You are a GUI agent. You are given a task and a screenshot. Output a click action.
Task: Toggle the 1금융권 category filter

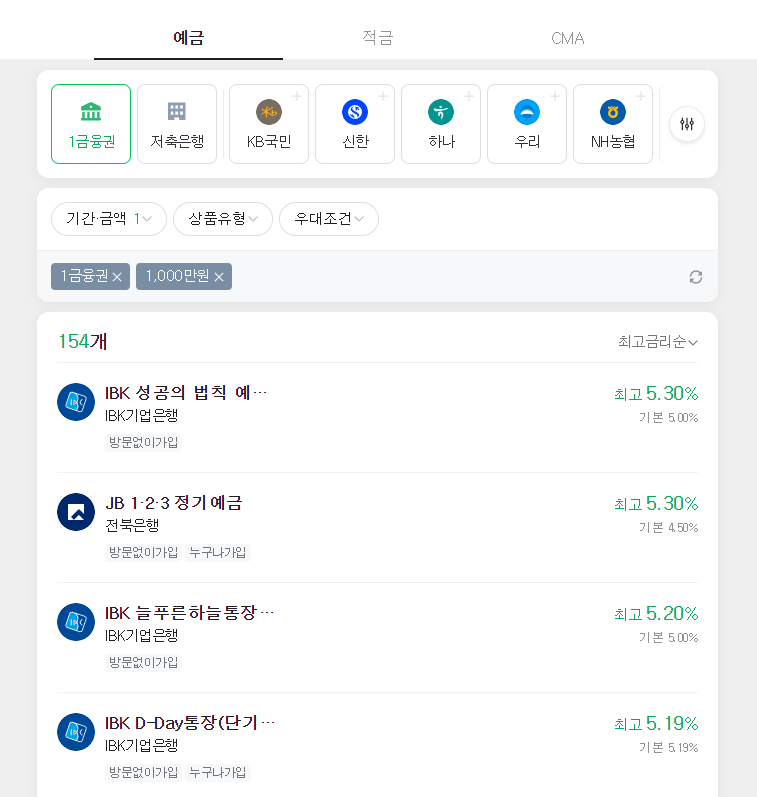[x=91, y=124]
